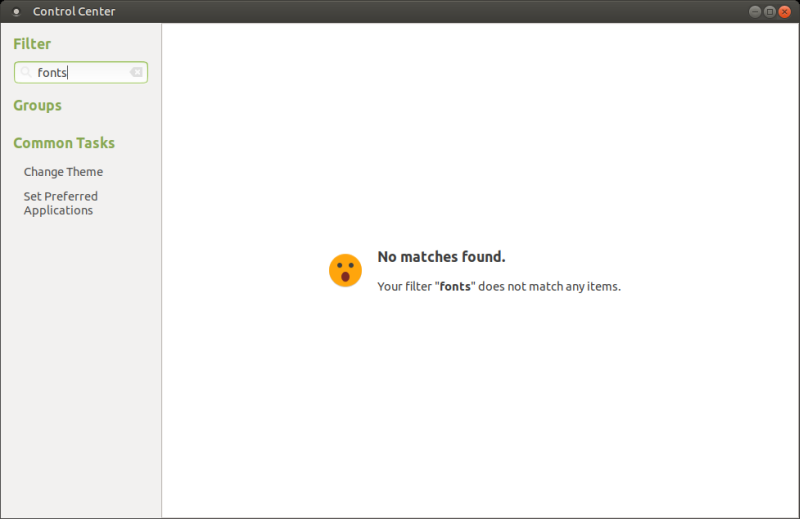Click the Filter heading in the sidebar

click(x=32, y=44)
